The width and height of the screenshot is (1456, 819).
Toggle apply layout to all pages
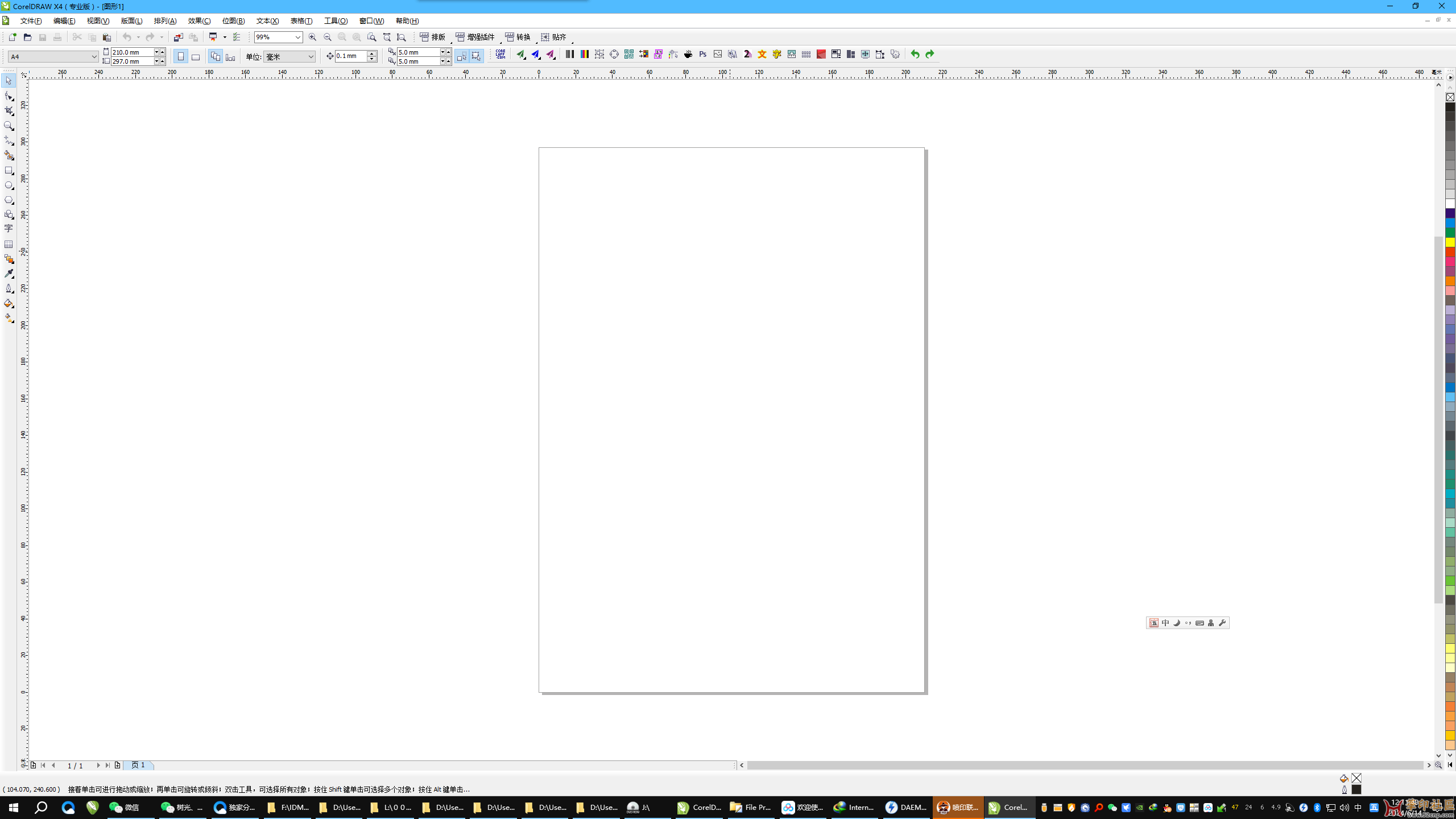215,56
